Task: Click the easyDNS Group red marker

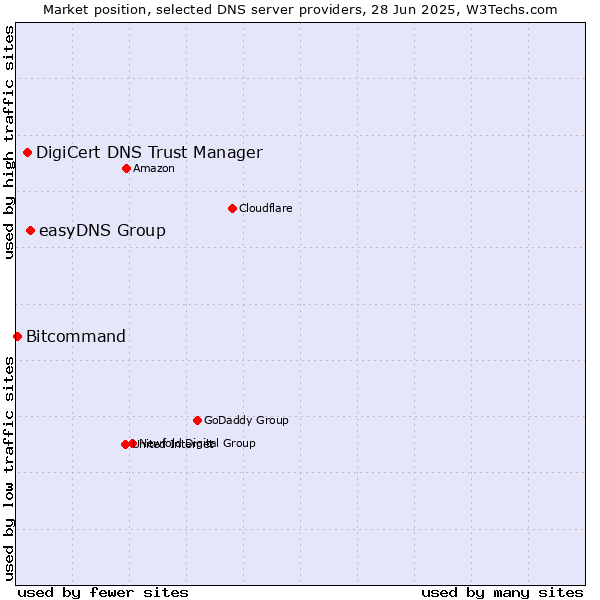Action: pos(31,231)
